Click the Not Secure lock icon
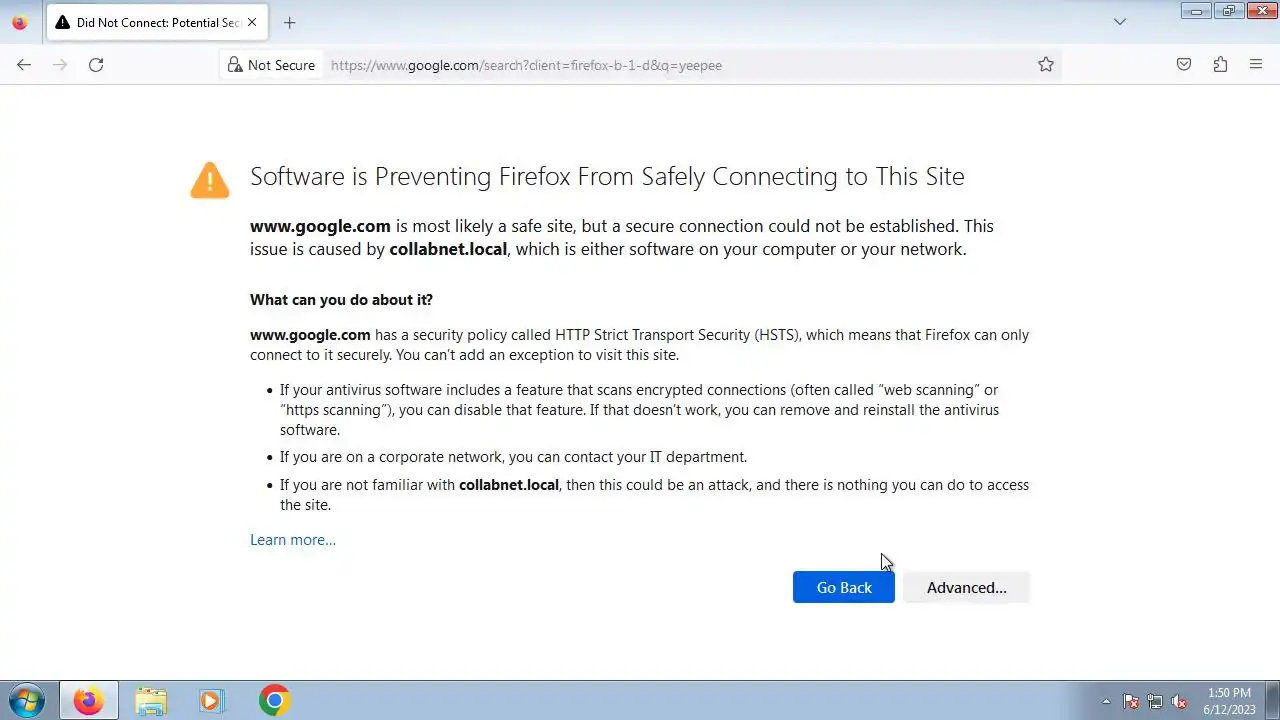This screenshot has width=1280, height=720. coord(235,65)
